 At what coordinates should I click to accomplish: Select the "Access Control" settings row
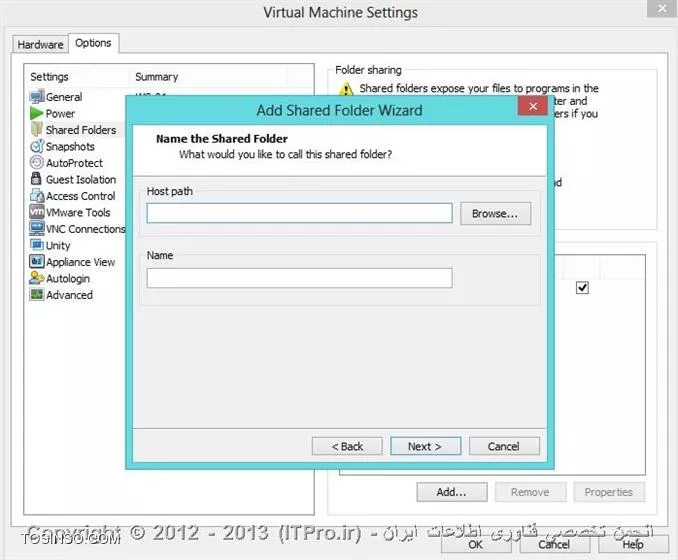pyautogui.click(x=77, y=195)
